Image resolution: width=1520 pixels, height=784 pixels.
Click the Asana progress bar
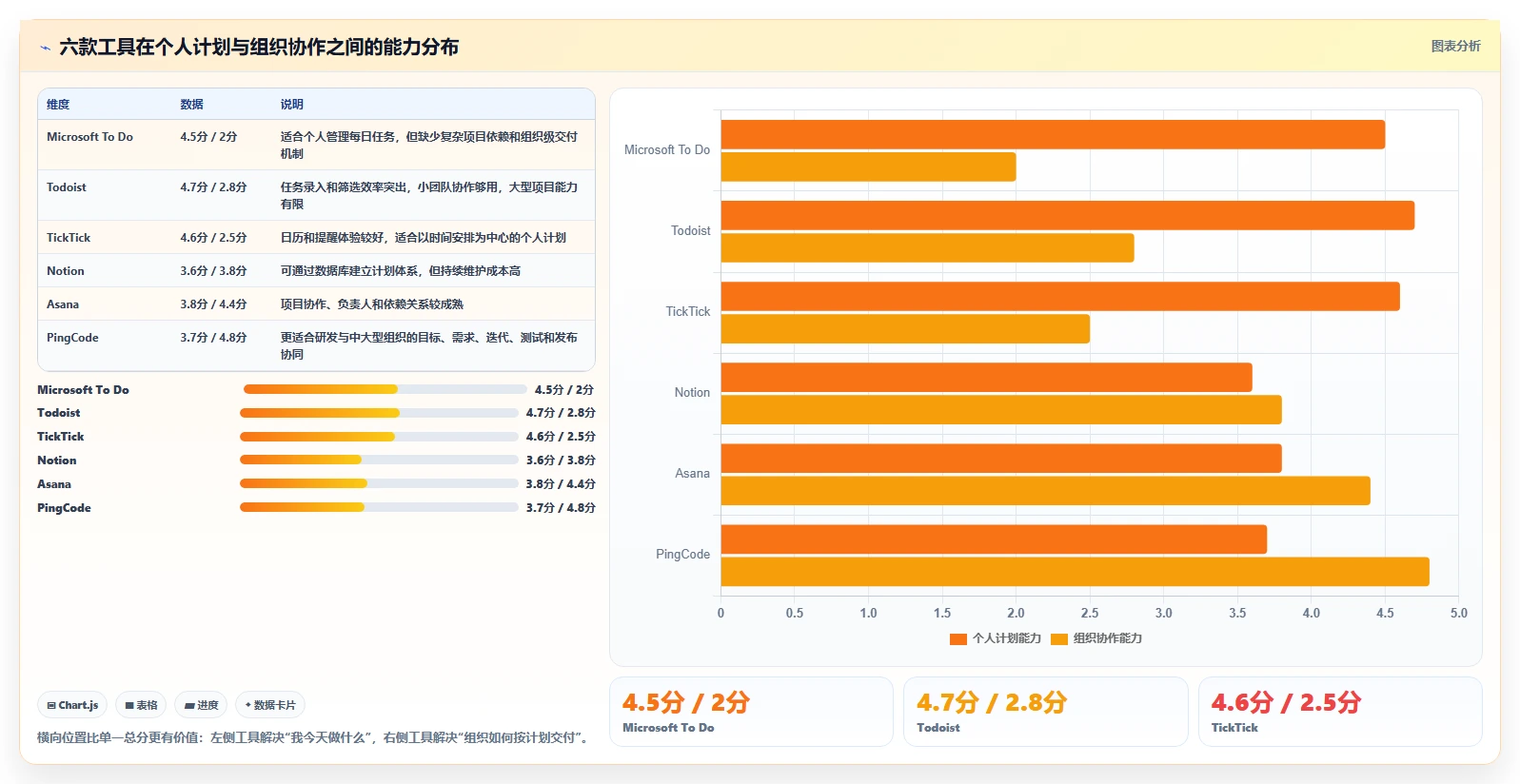click(379, 484)
